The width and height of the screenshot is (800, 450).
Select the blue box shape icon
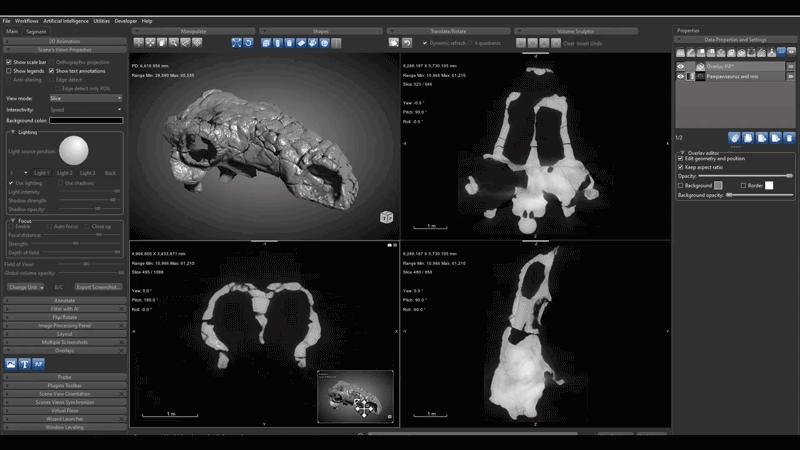click(266, 43)
